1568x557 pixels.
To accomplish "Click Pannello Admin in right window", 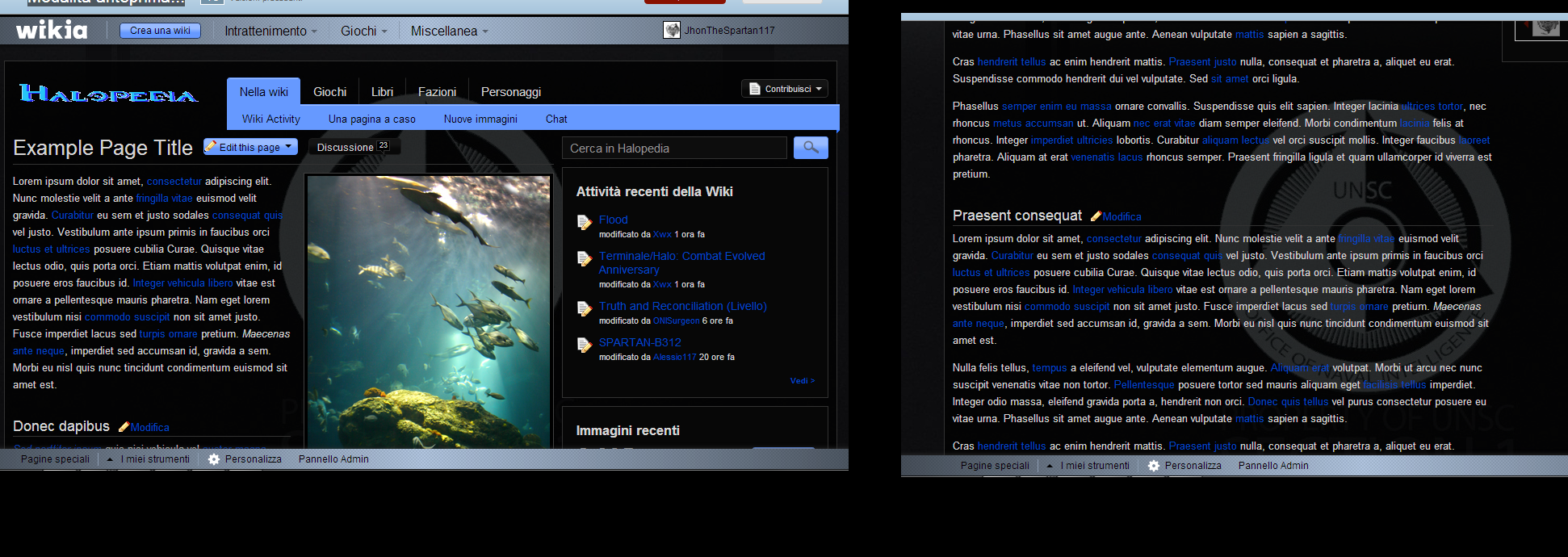I will 1273,466.
